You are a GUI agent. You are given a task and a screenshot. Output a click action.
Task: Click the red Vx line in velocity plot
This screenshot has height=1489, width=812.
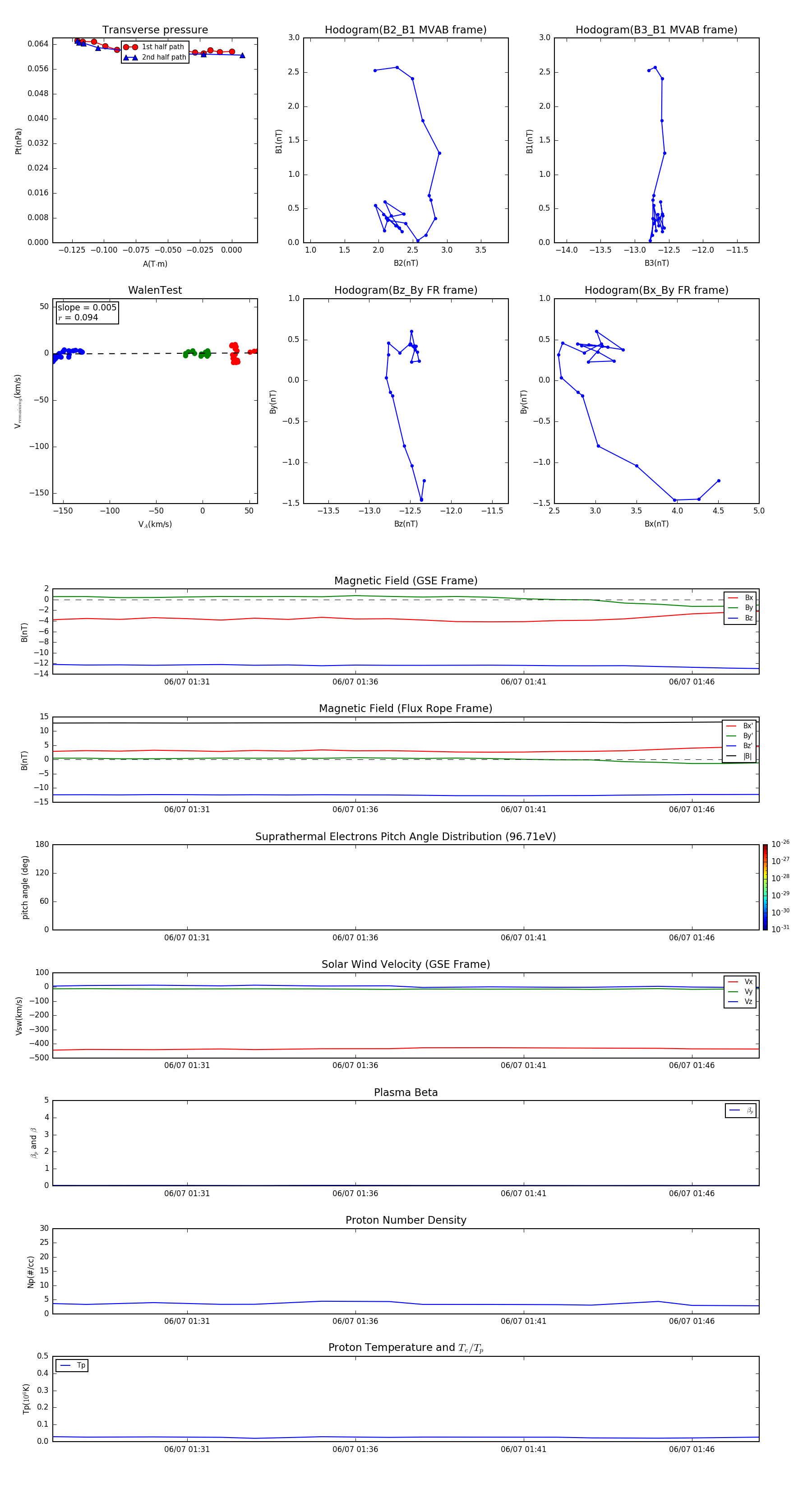(x=405, y=1049)
